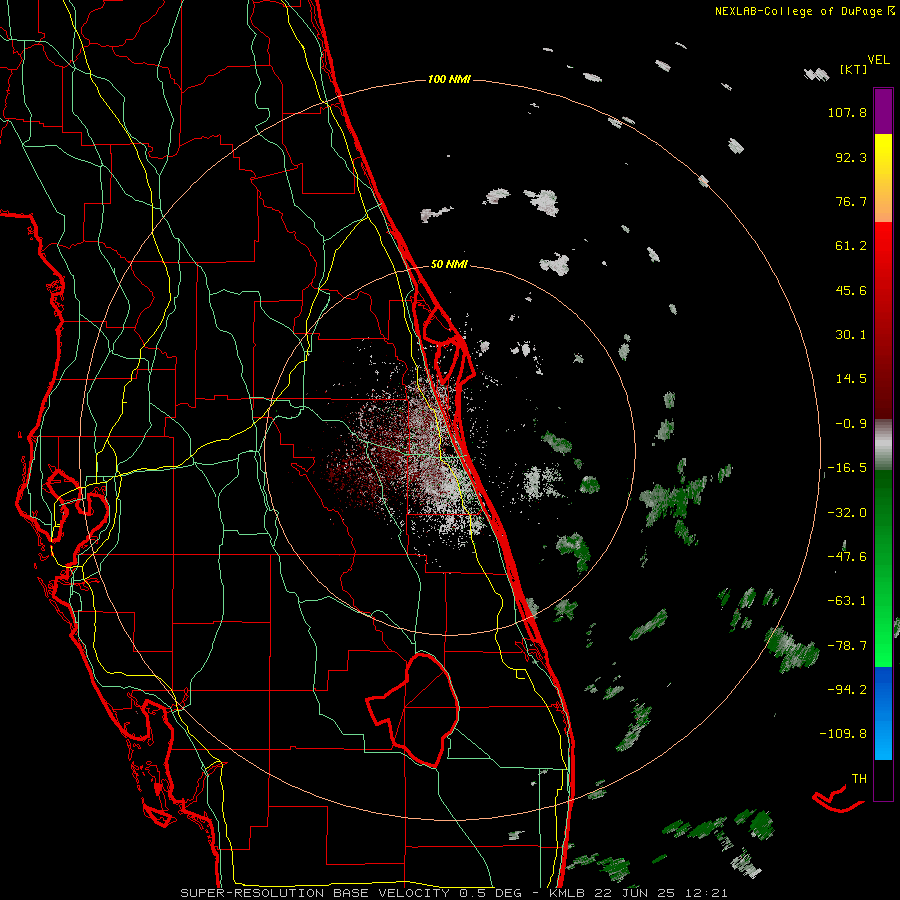
Task: Click the -109.8 velocity legend value
Action: (x=843, y=734)
